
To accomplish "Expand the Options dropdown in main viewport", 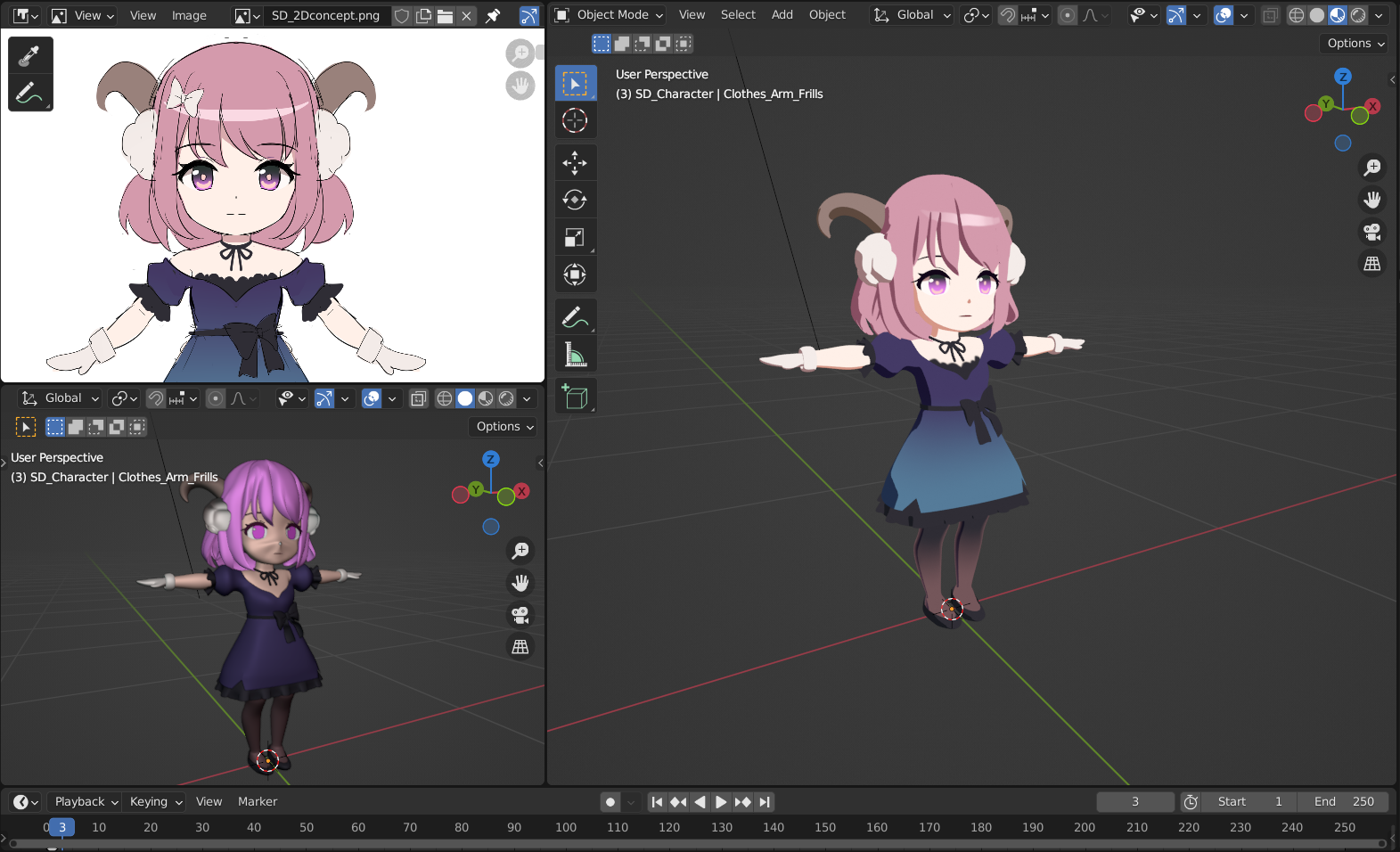I will [1355, 43].
